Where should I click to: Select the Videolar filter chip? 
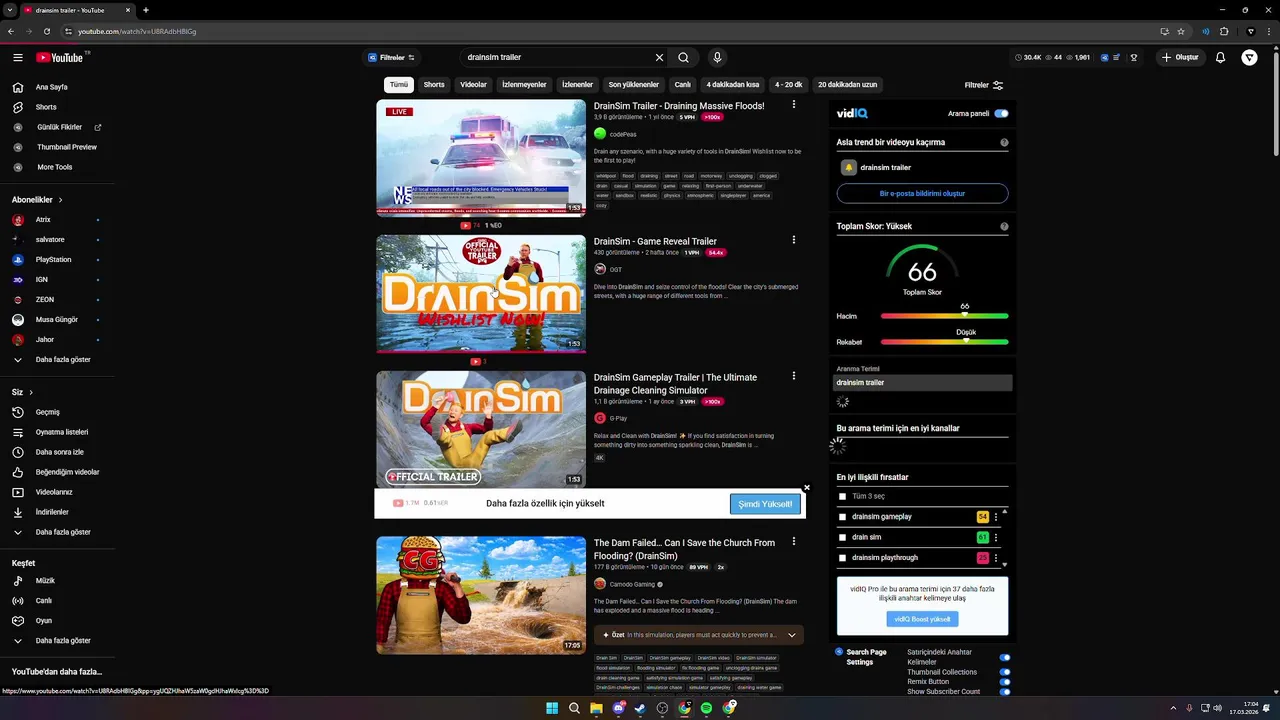(x=473, y=85)
